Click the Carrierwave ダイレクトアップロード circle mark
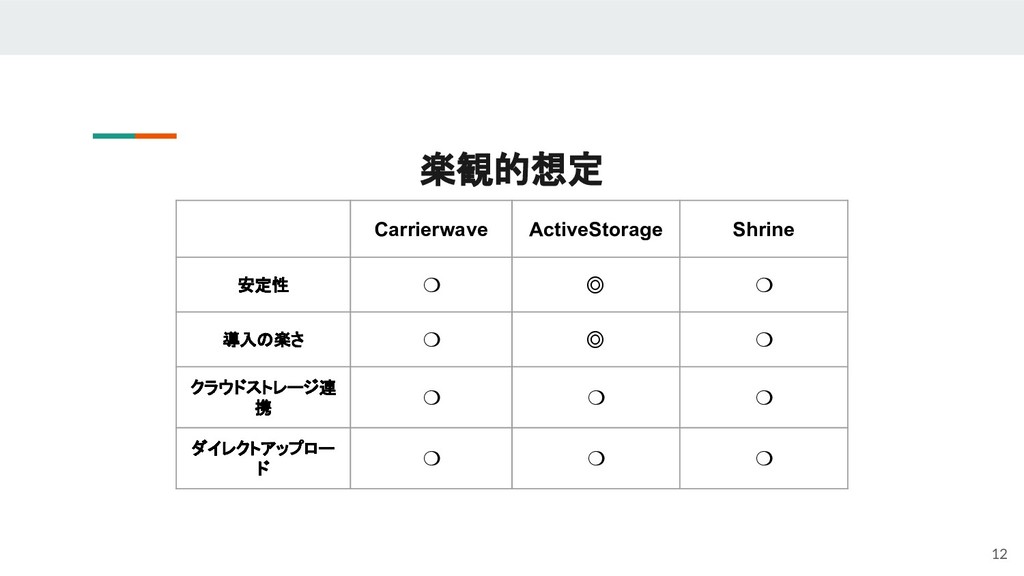 tap(430, 458)
